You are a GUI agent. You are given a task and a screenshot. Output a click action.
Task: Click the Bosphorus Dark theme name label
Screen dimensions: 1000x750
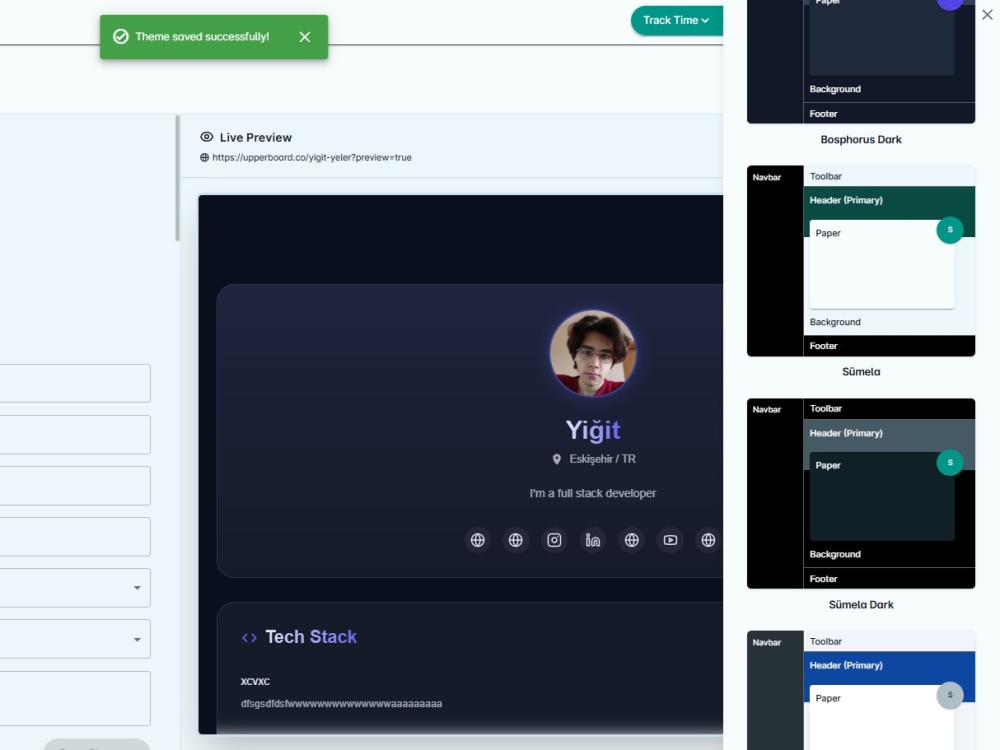coord(861,140)
